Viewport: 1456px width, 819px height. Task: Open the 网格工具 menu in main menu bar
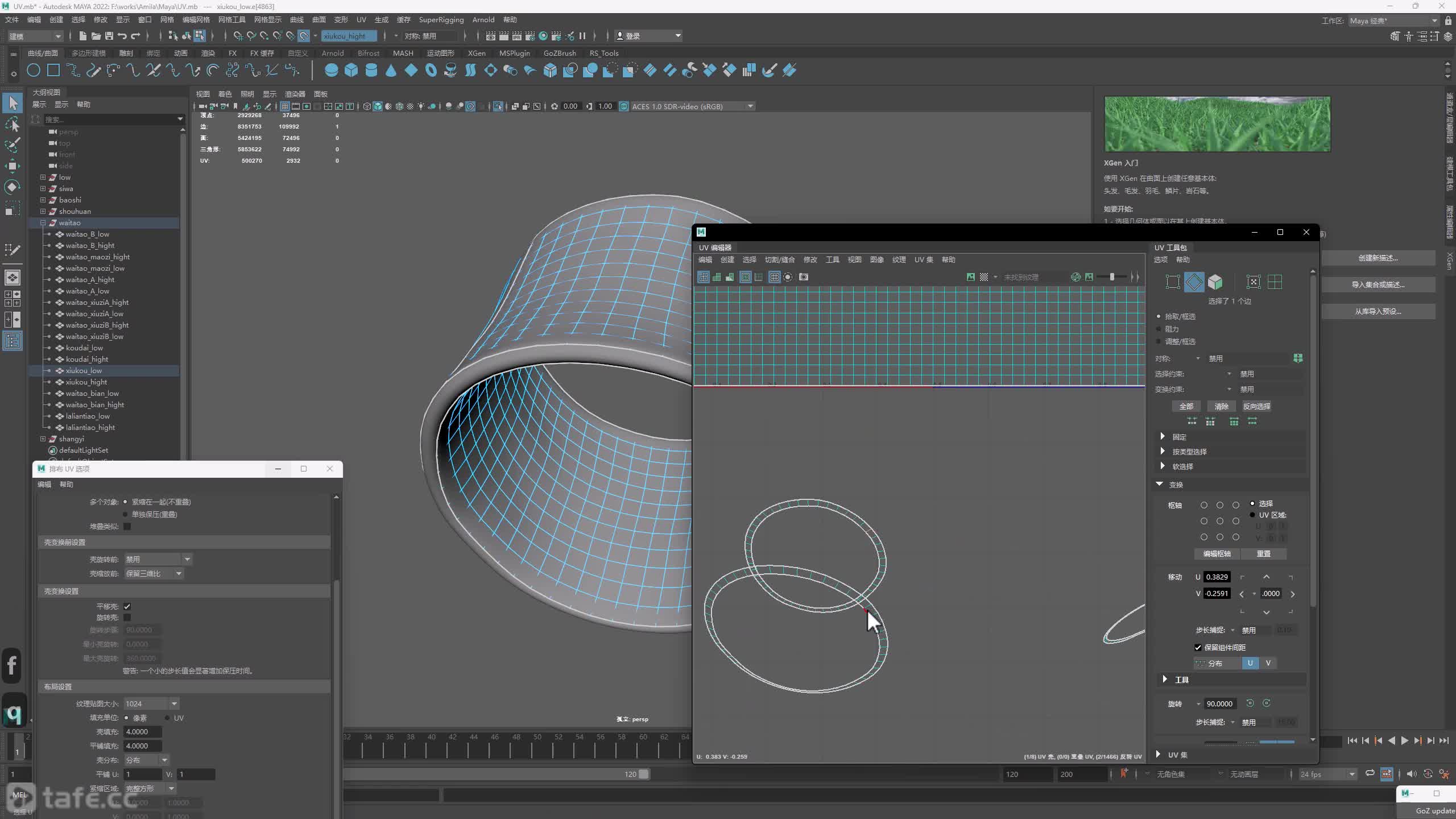(x=231, y=19)
